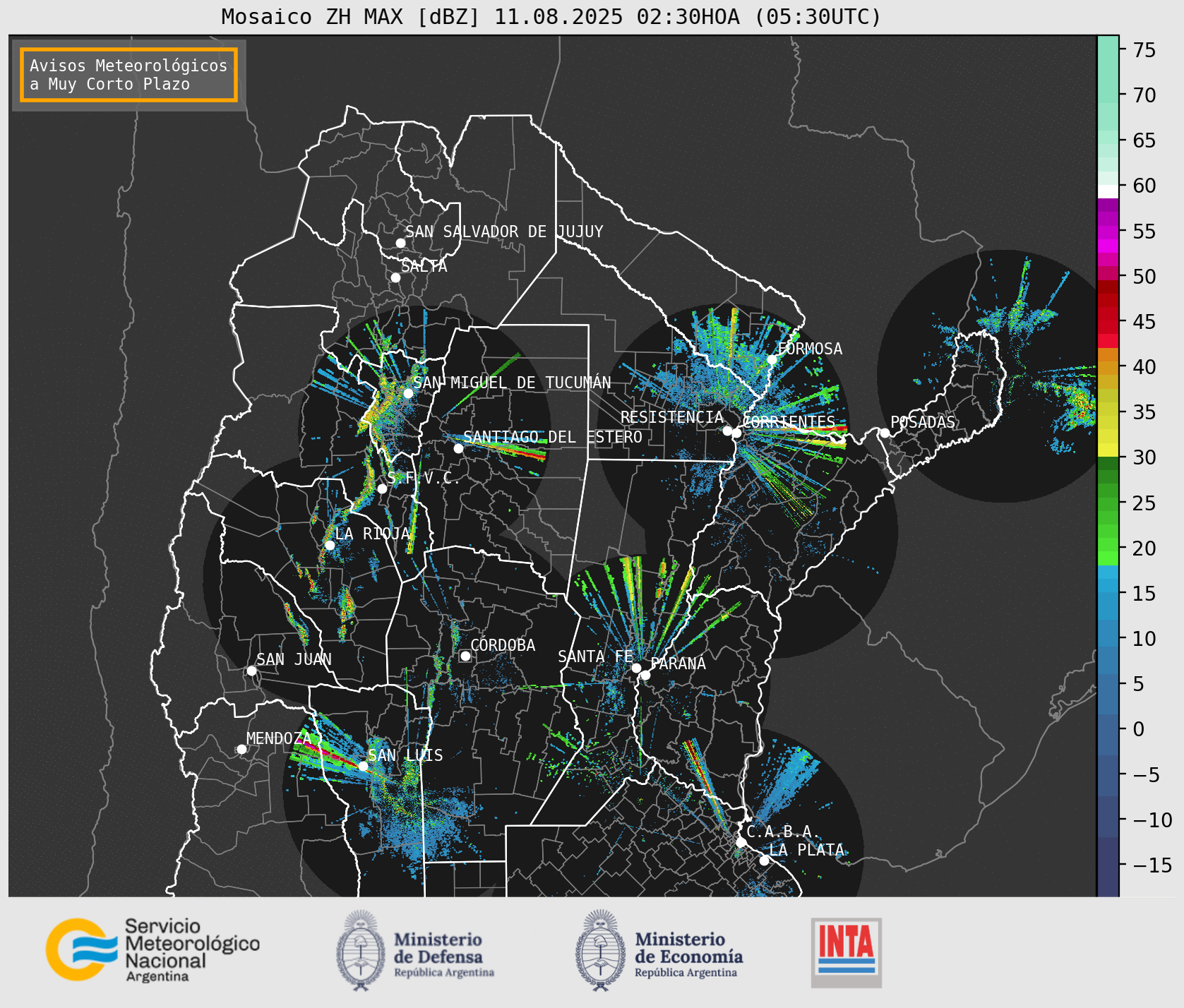Click the Córdoba city marker
This screenshot has height=1008, width=1184.
465,656
